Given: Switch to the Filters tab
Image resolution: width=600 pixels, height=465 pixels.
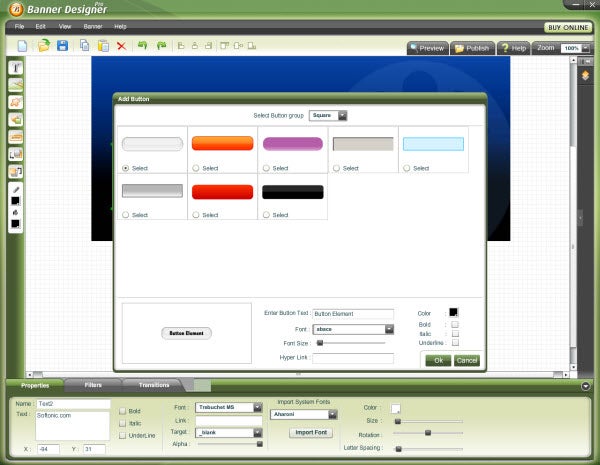Looking at the screenshot, I should pyautogui.click(x=93, y=385).
